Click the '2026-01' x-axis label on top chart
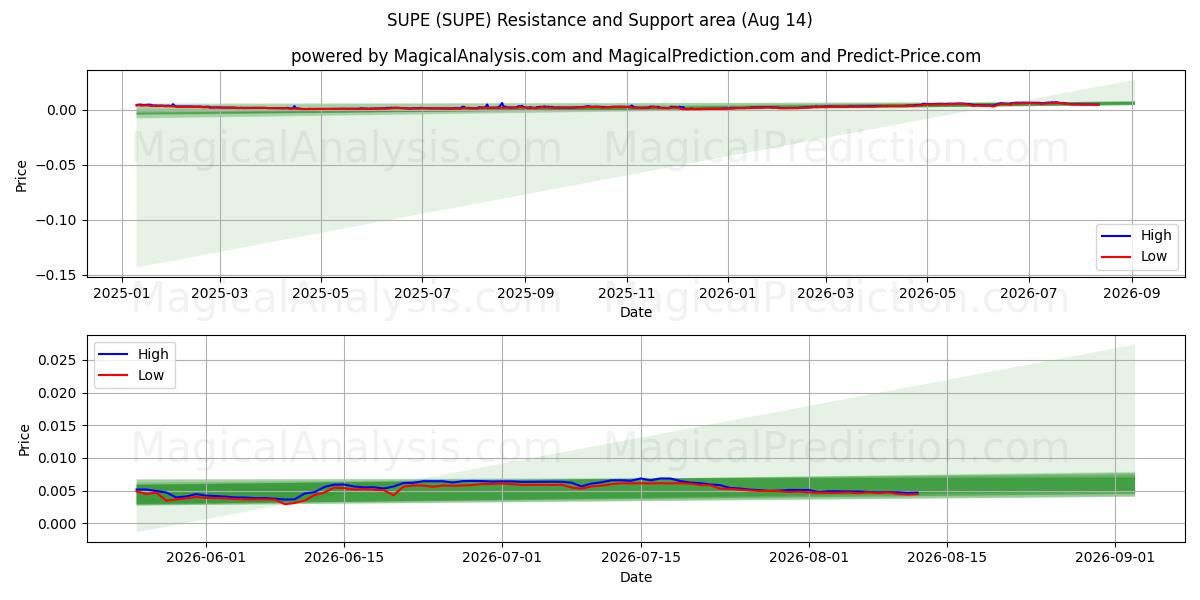The width and height of the screenshot is (1200, 600). tap(728, 295)
